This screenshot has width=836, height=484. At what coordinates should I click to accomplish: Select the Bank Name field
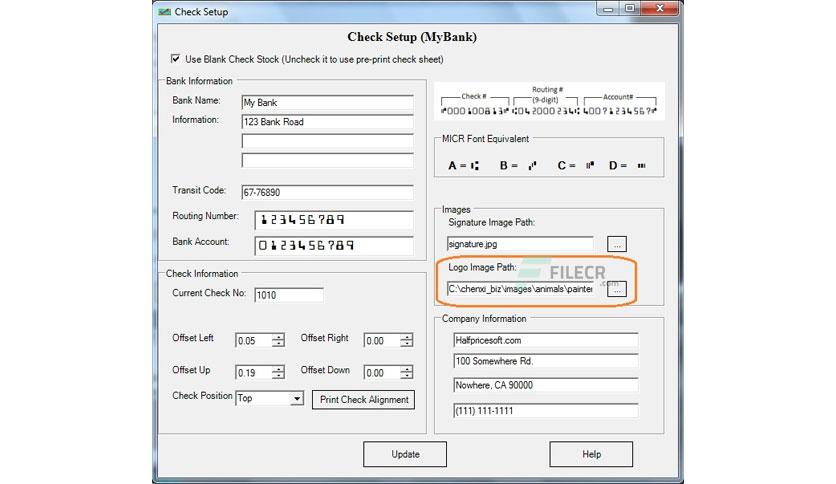(x=327, y=102)
